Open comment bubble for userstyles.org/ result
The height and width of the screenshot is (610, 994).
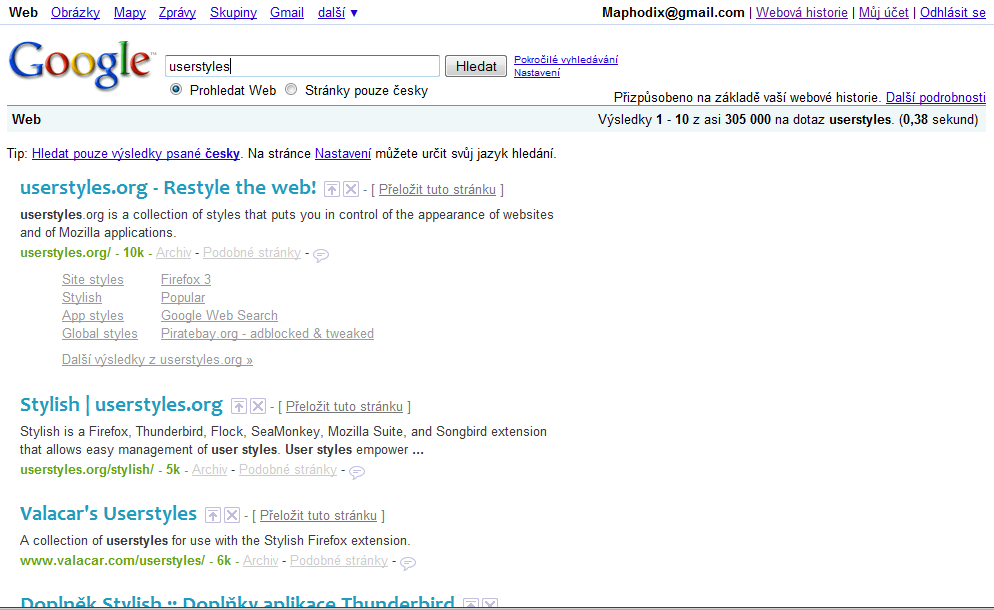click(321, 255)
